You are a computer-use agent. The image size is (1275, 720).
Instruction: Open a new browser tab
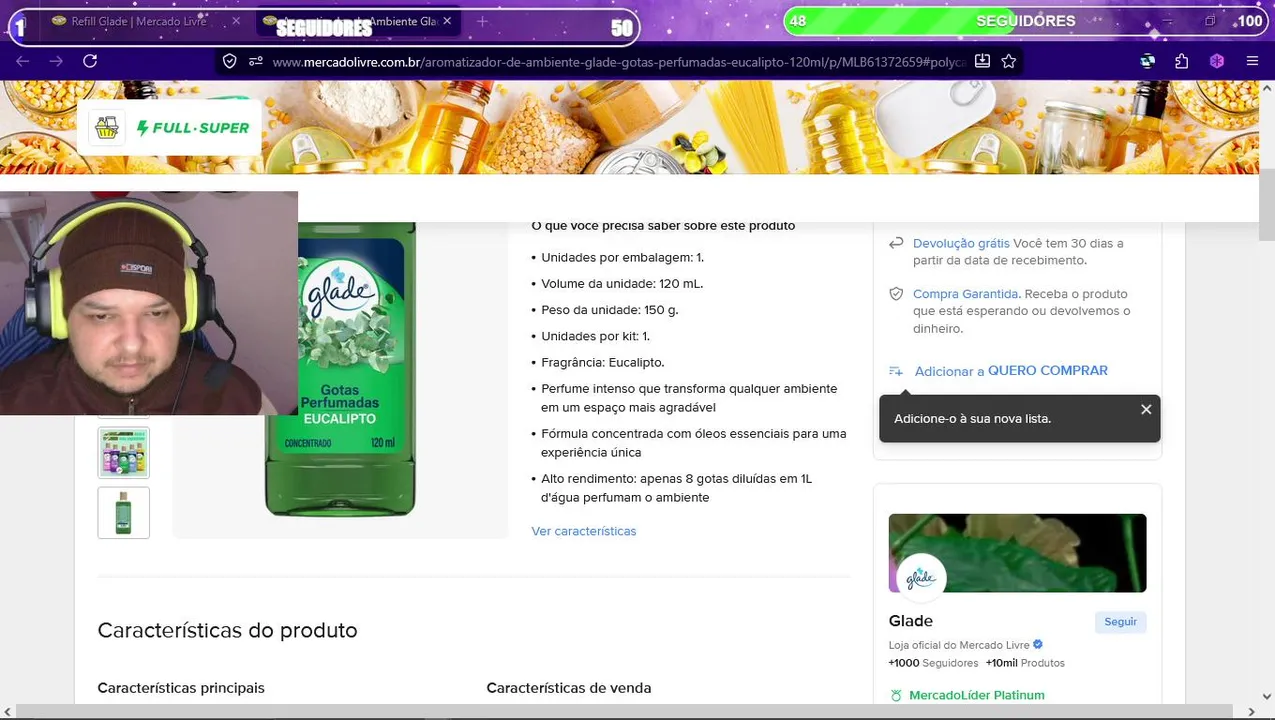pyautogui.click(x=482, y=21)
